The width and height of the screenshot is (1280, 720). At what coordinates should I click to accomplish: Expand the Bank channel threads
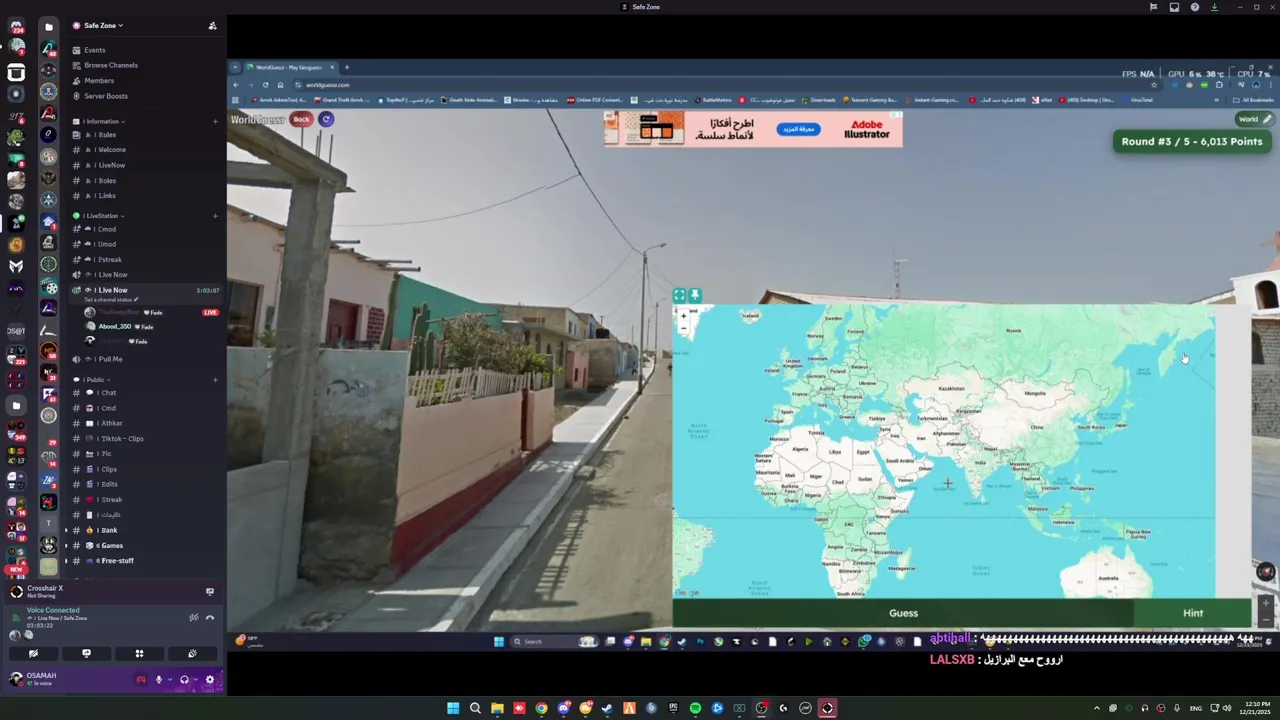67,530
